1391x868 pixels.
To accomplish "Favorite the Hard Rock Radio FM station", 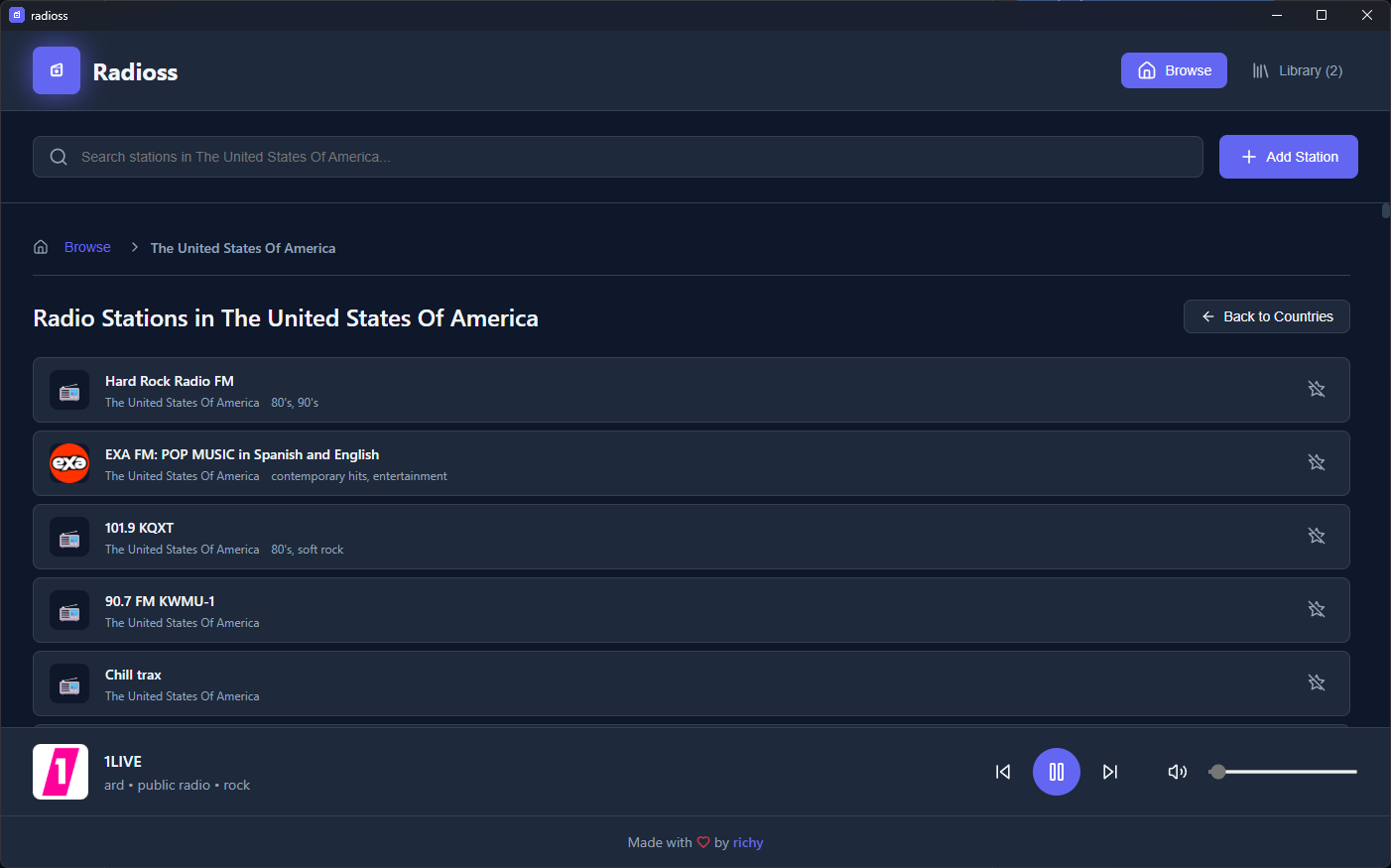I will pyautogui.click(x=1317, y=389).
